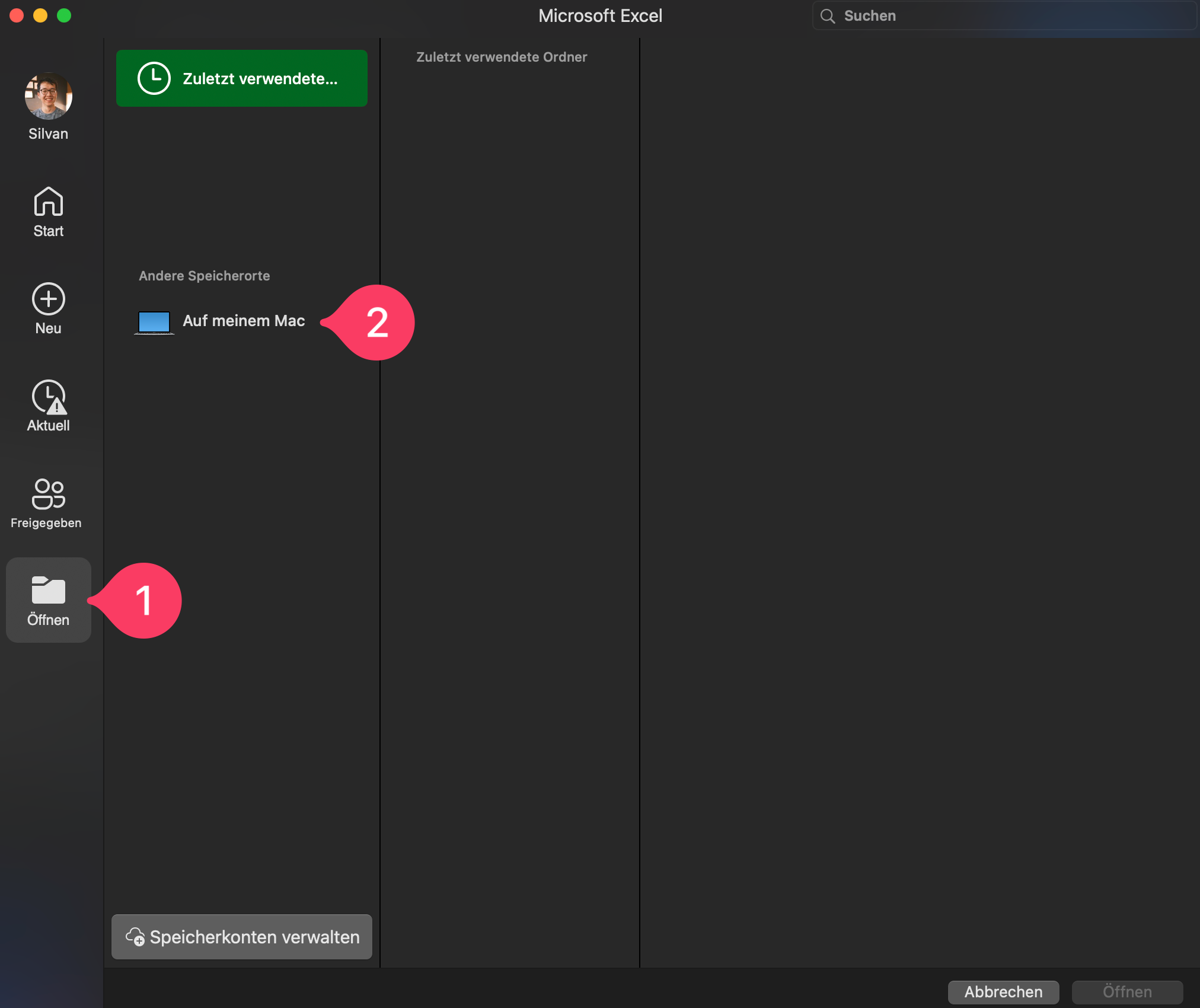Select the Öffnen folder icon in sidebar
This screenshot has height=1008, width=1200.
pos(48,591)
